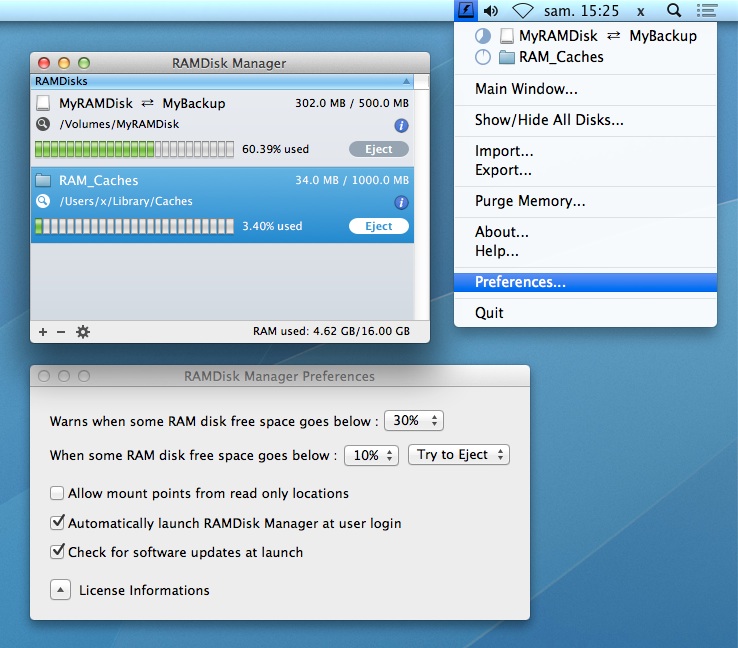Eject the MyRAMDisk volume
This screenshot has width=738, height=648.
(379, 149)
